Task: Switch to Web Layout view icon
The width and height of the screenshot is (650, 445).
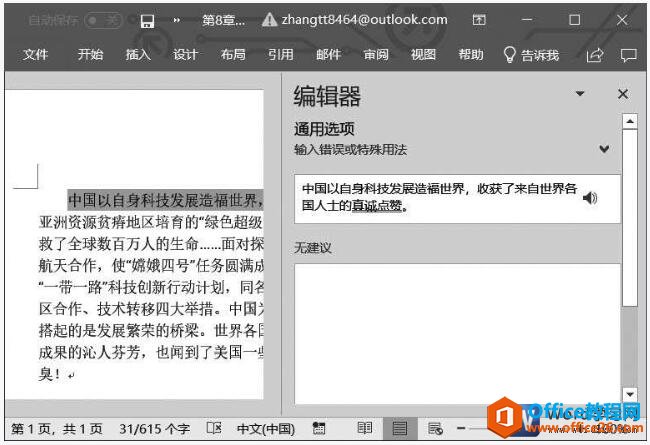Action: coord(434,428)
